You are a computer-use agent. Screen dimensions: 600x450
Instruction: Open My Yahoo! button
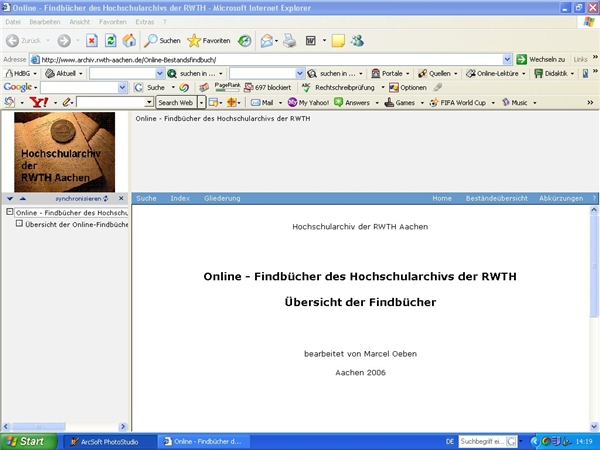(x=308, y=103)
